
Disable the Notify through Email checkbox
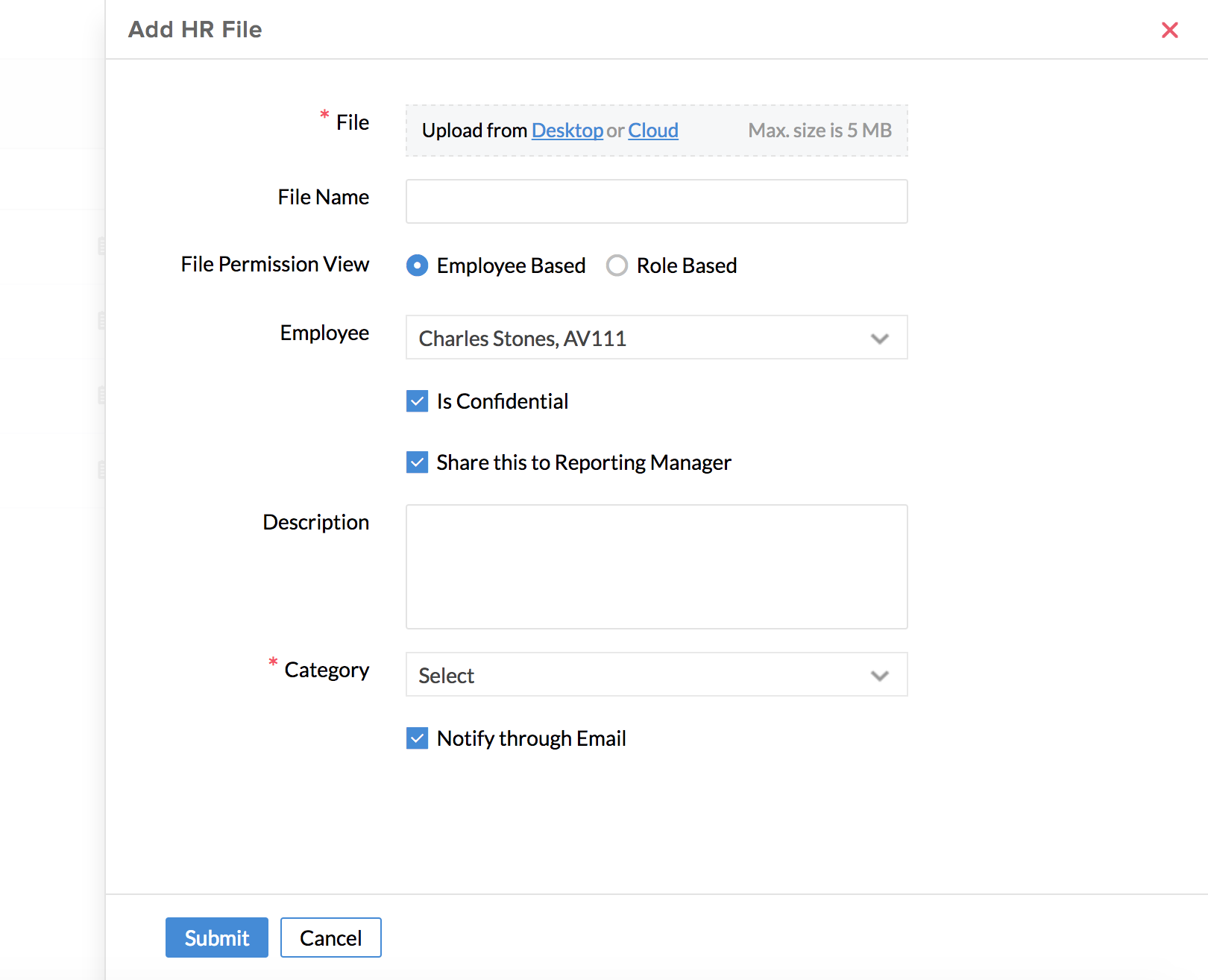click(x=418, y=738)
